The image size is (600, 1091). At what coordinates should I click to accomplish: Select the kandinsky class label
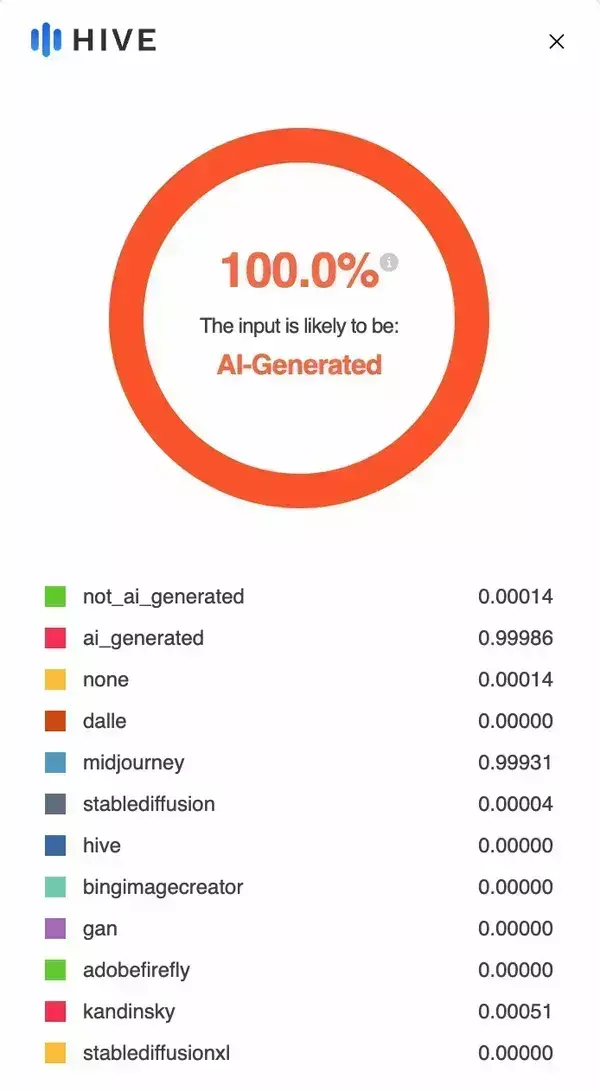click(129, 1012)
